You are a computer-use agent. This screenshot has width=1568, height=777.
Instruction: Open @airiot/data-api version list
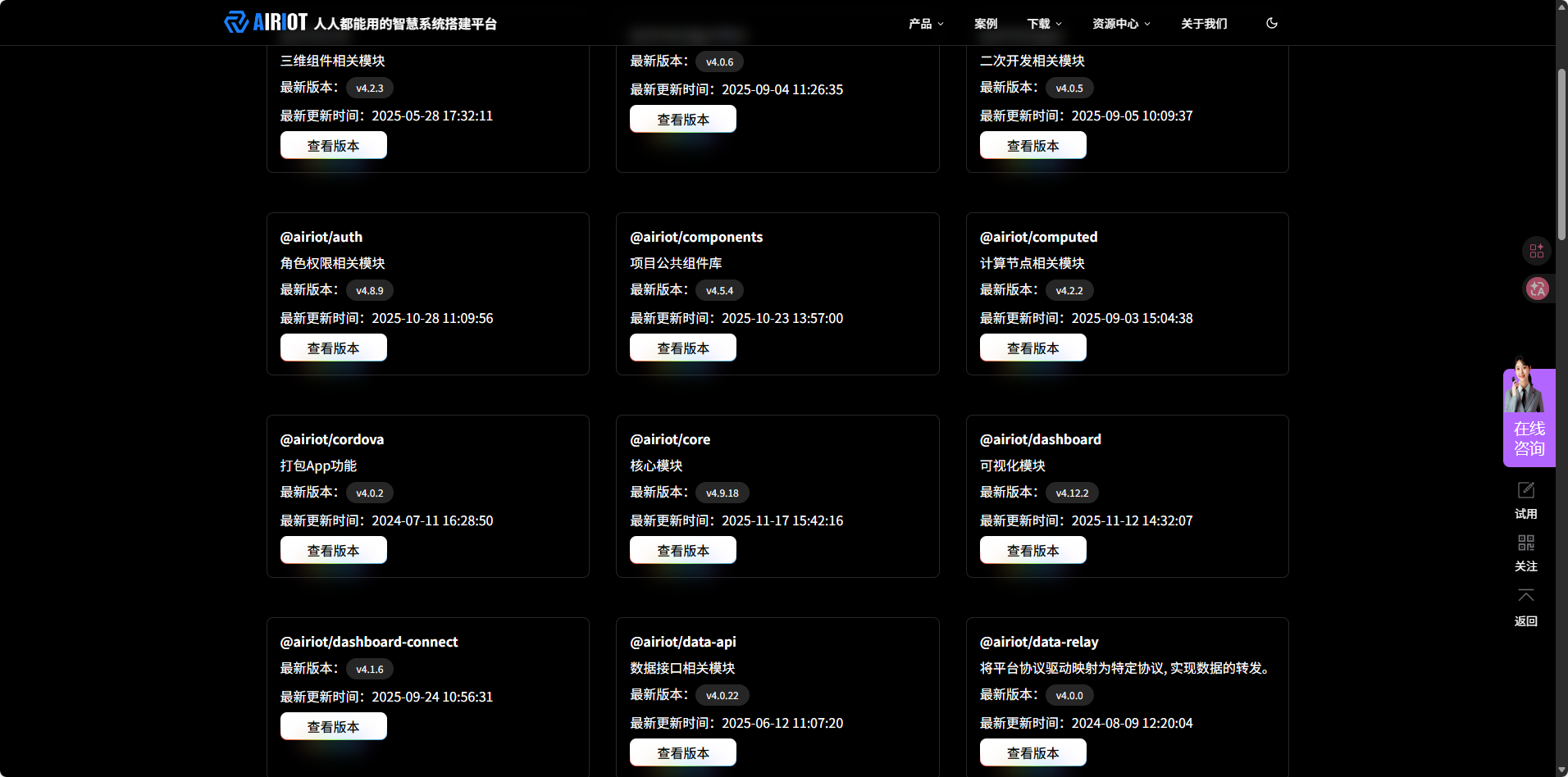[682, 752]
